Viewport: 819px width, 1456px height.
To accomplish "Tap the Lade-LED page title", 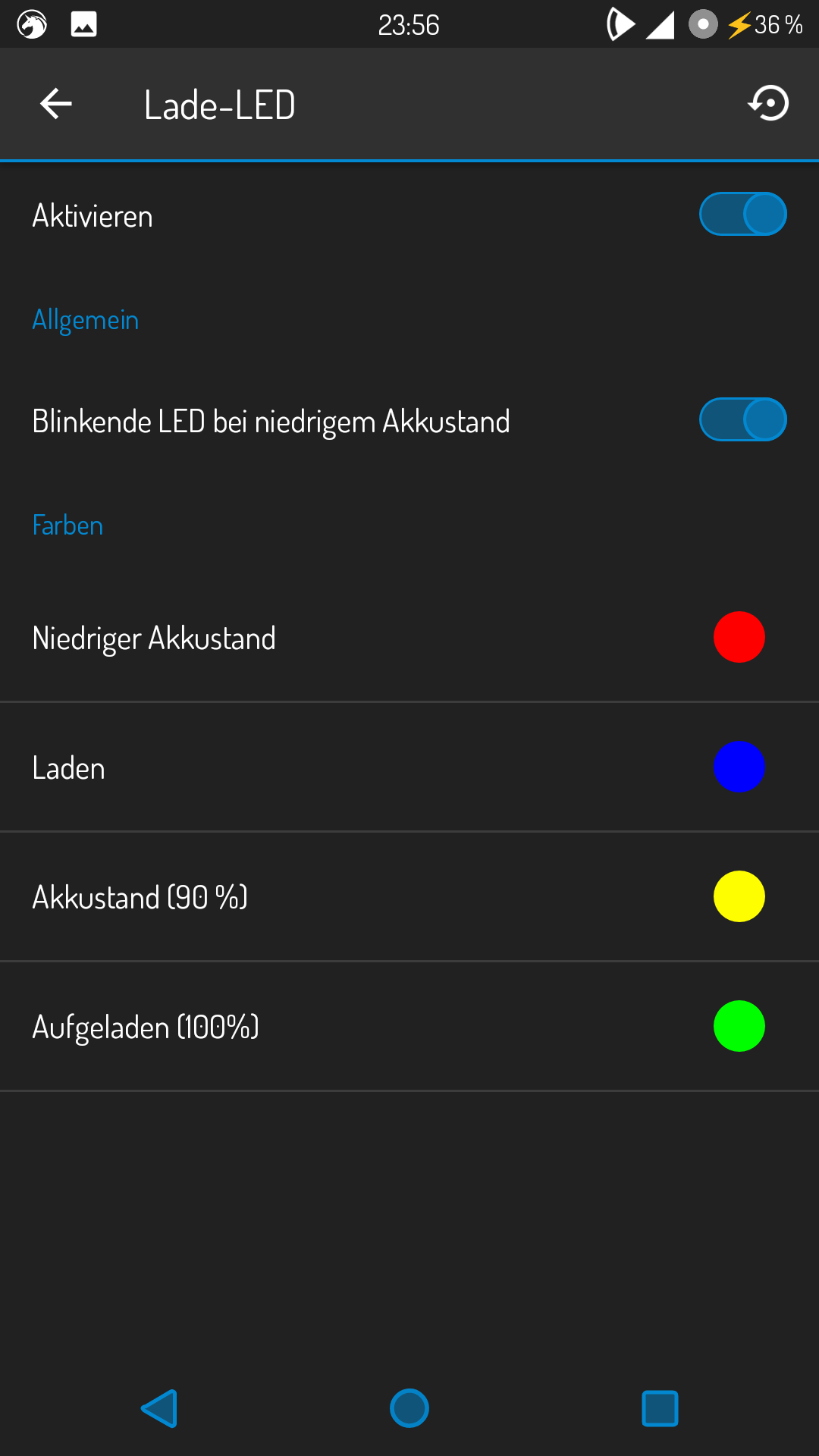I will (x=219, y=105).
